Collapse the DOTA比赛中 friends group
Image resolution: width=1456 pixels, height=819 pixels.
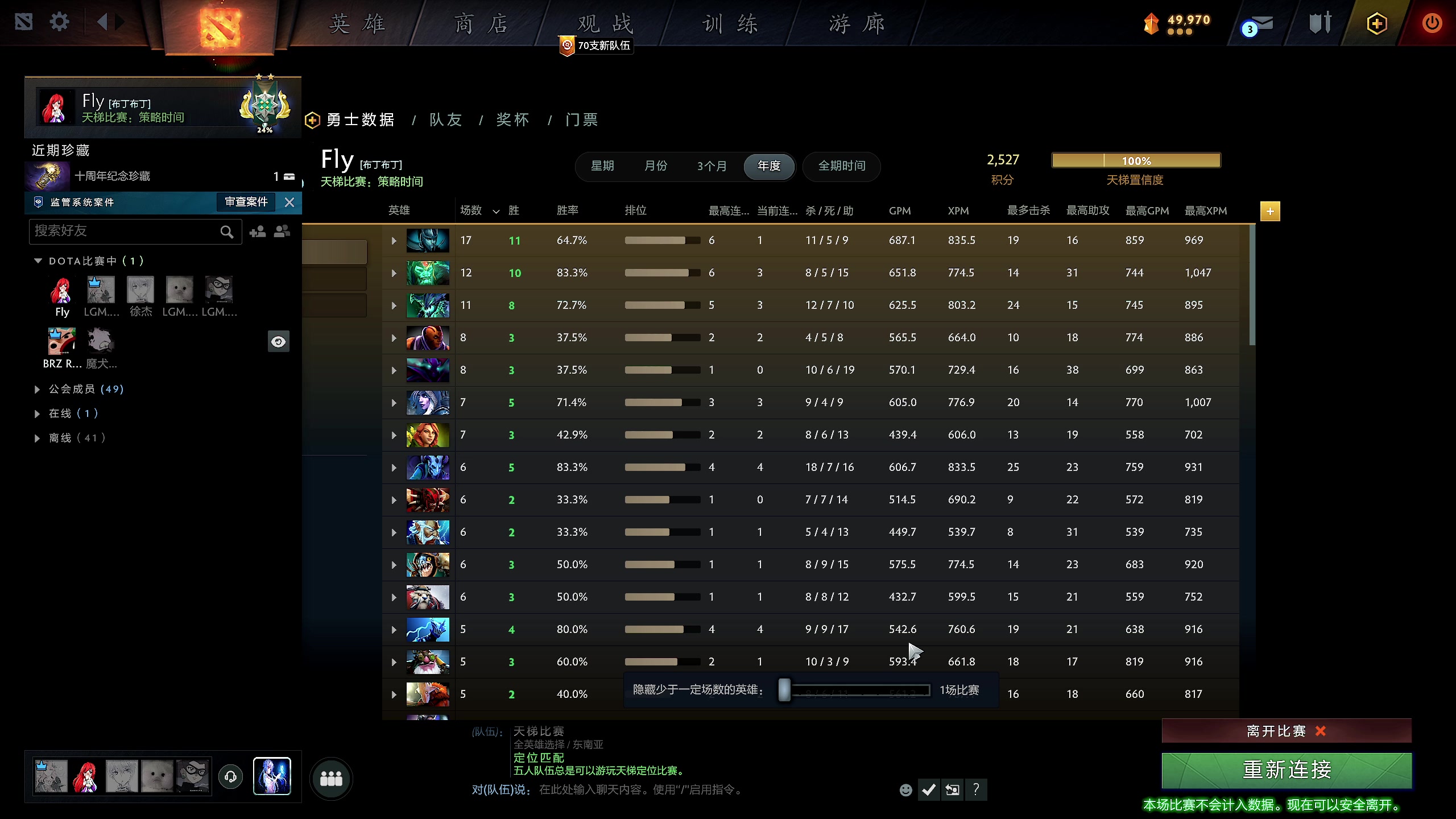tap(38, 261)
